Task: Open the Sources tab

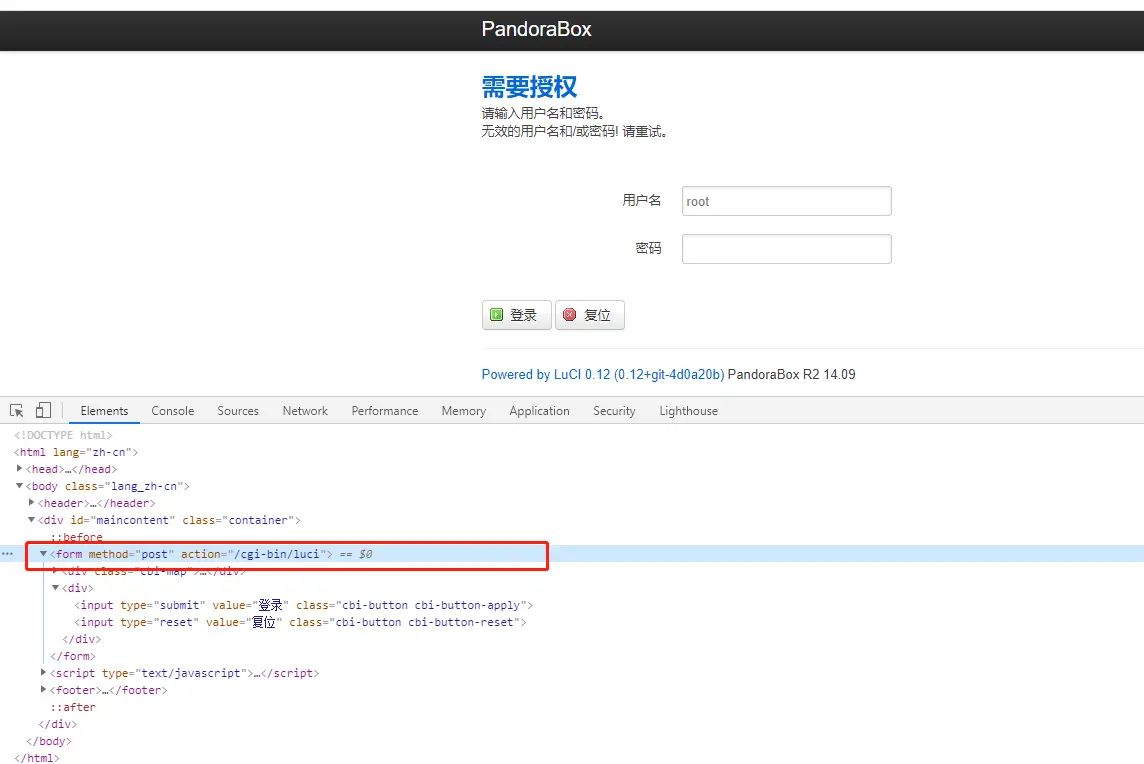Action: [238, 411]
